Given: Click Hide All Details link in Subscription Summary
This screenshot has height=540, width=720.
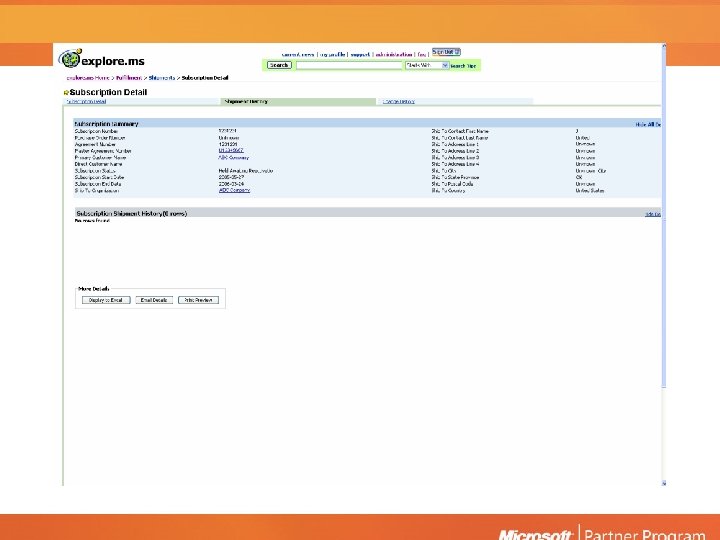Looking at the screenshot, I should [648, 124].
